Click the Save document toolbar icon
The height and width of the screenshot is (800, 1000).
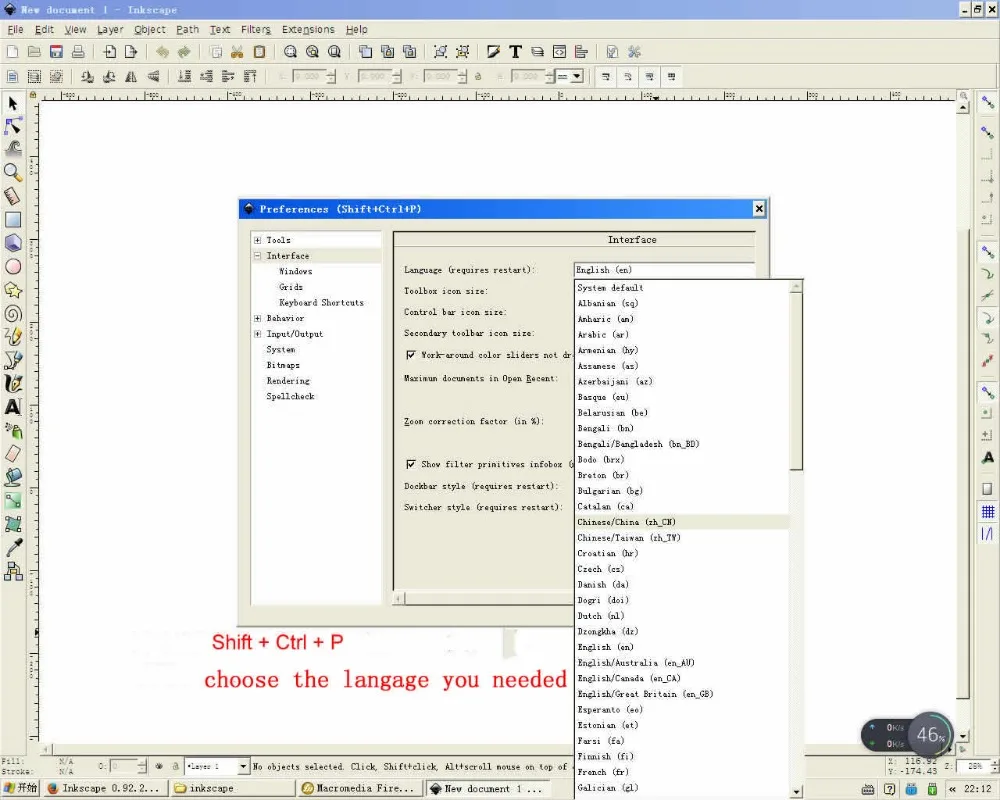tap(56, 52)
